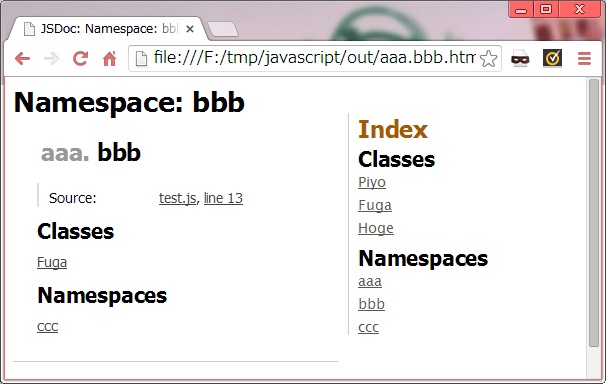
Task: Close the JSDoc Namespace tab
Action: [x=190, y=29]
